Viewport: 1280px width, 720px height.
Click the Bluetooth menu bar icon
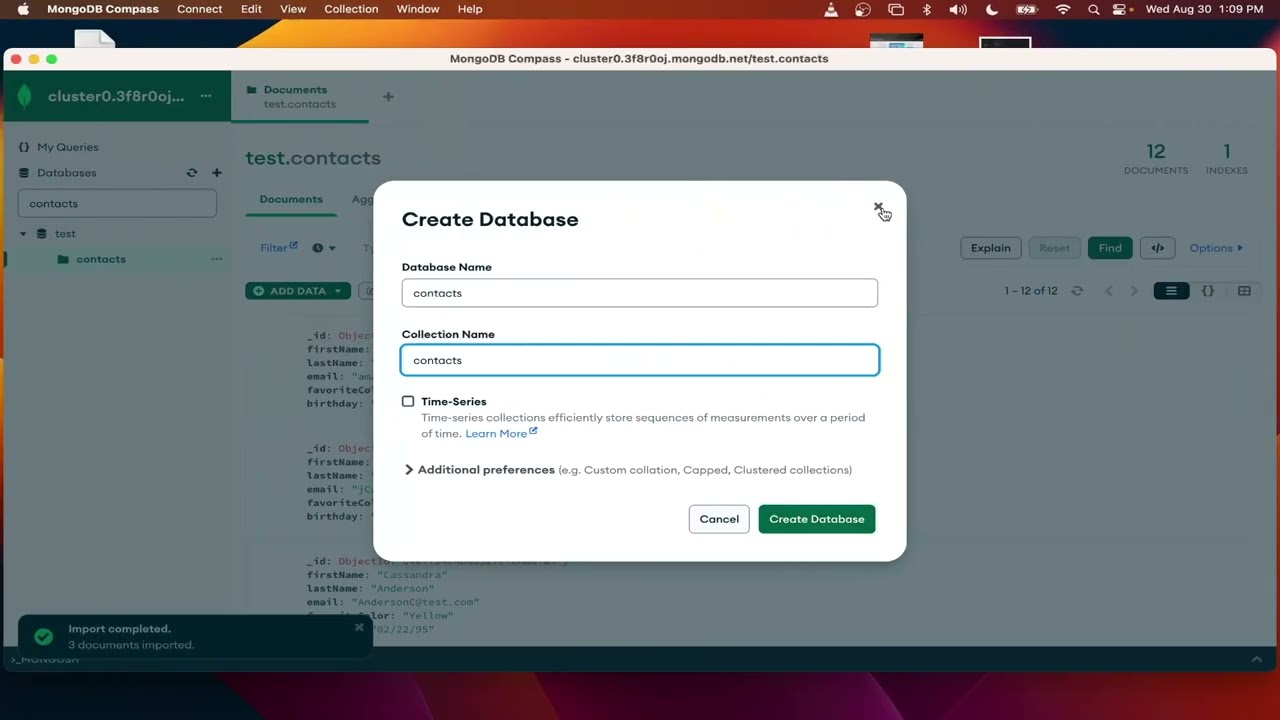click(x=927, y=9)
